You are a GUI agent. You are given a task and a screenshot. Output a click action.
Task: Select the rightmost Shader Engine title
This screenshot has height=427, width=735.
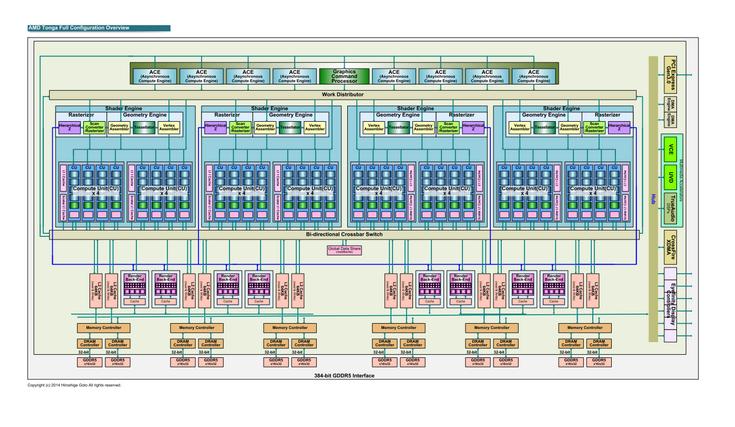562,108
